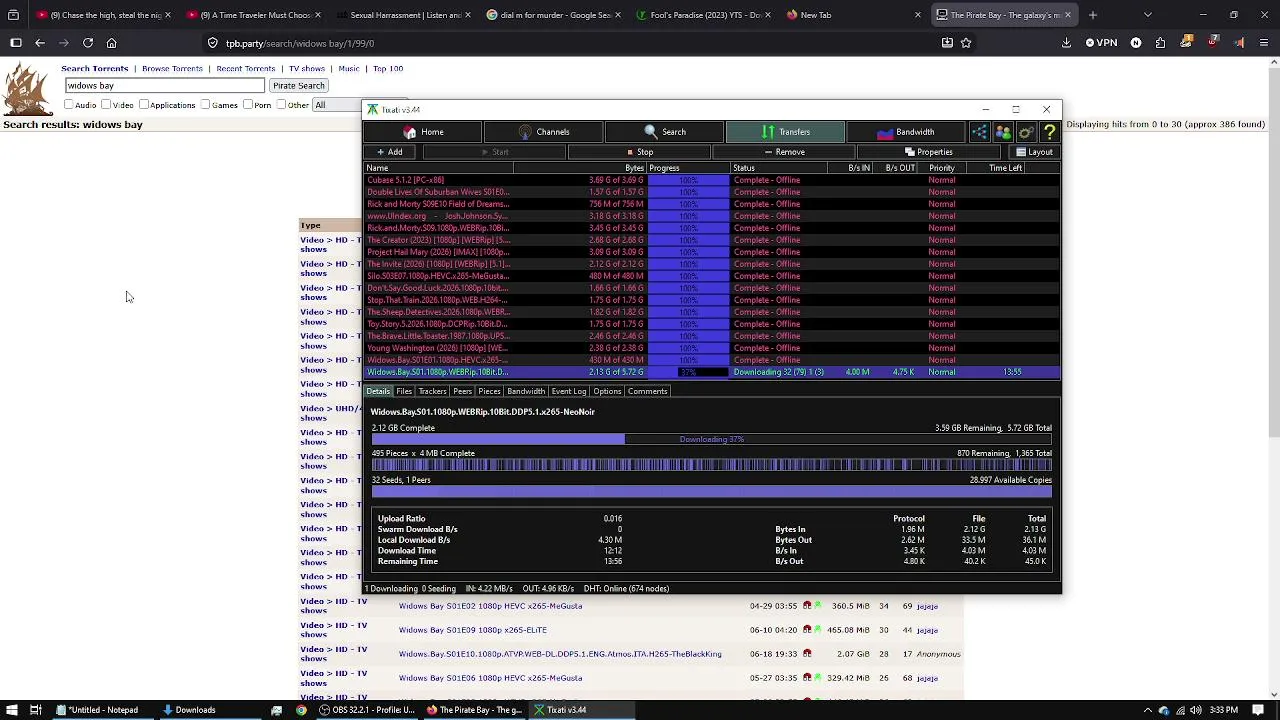
Task: Switch to OBS in the taskbar
Action: pyautogui.click(x=367, y=710)
